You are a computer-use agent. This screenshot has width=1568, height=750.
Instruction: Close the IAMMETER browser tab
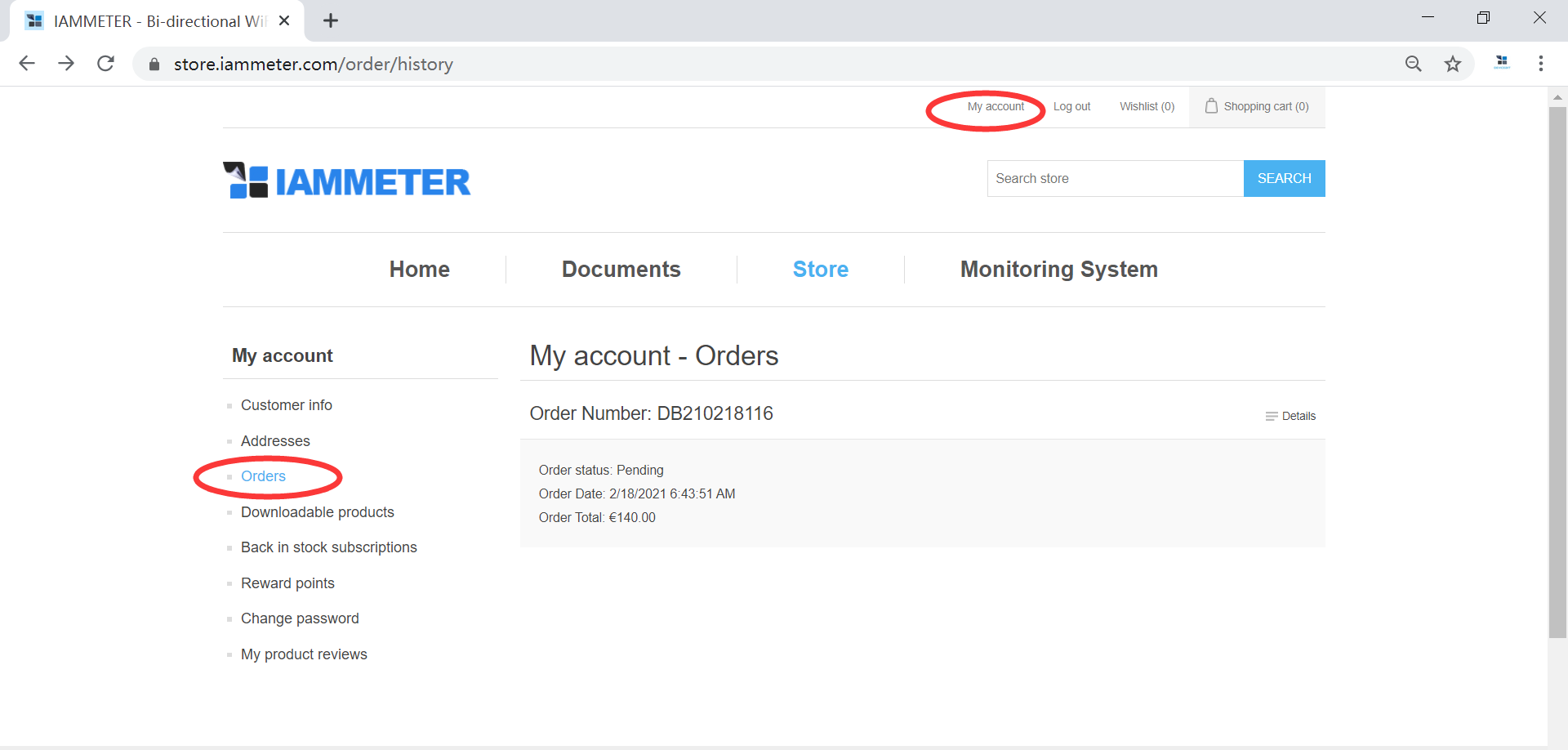tap(284, 21)
